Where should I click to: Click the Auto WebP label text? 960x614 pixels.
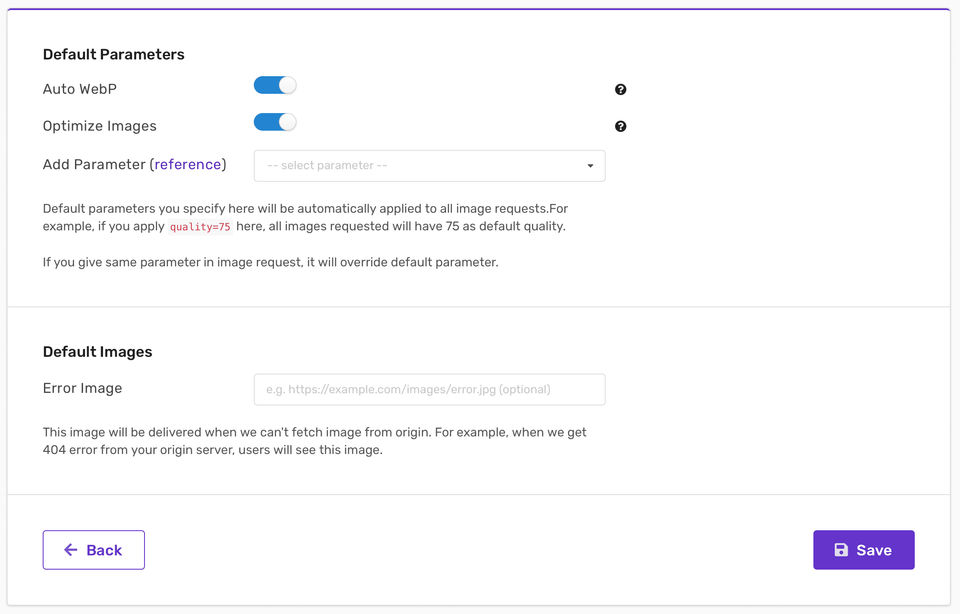click(x=80, y=89)
